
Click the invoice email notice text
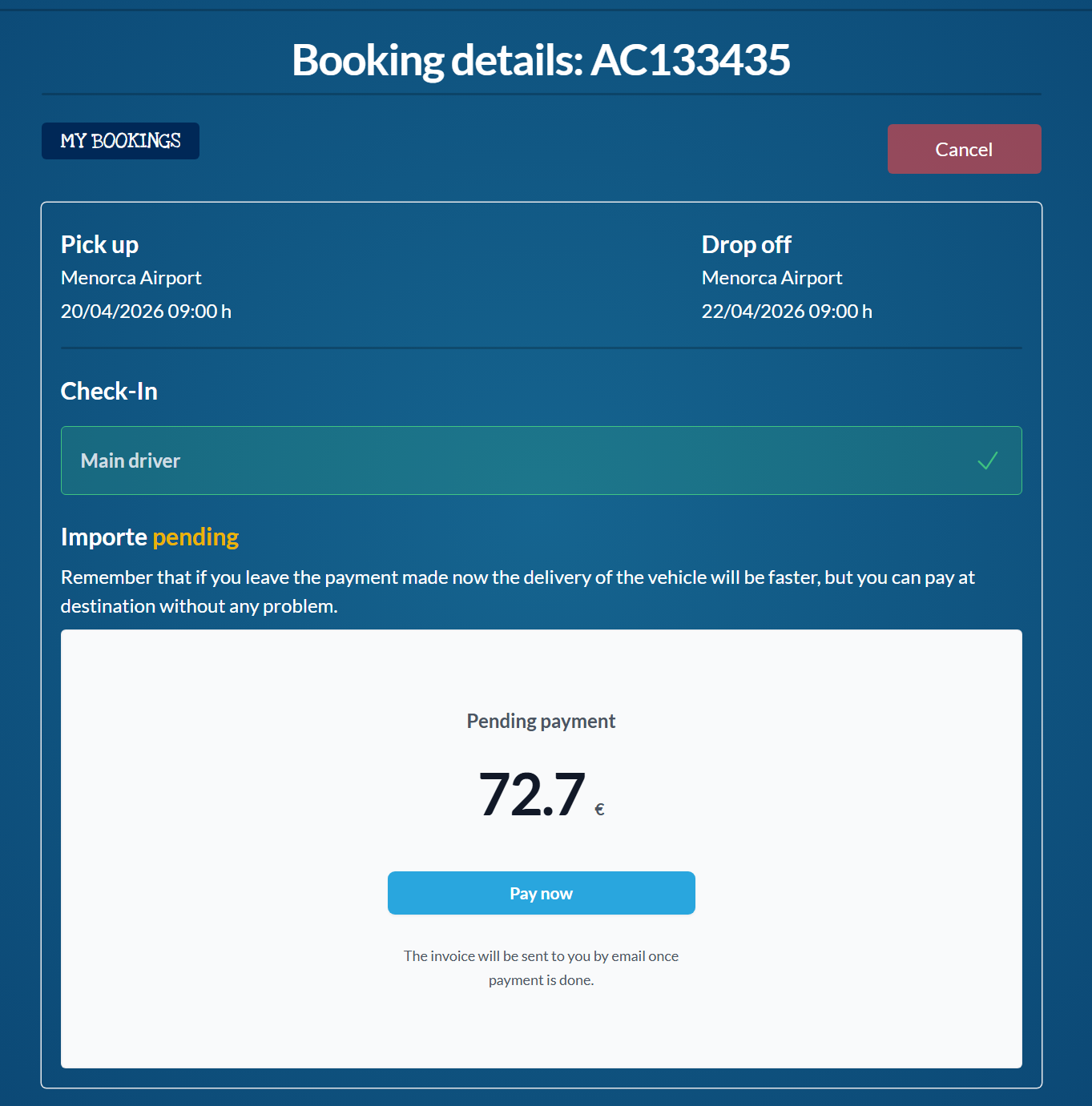[x=541, y=967]
